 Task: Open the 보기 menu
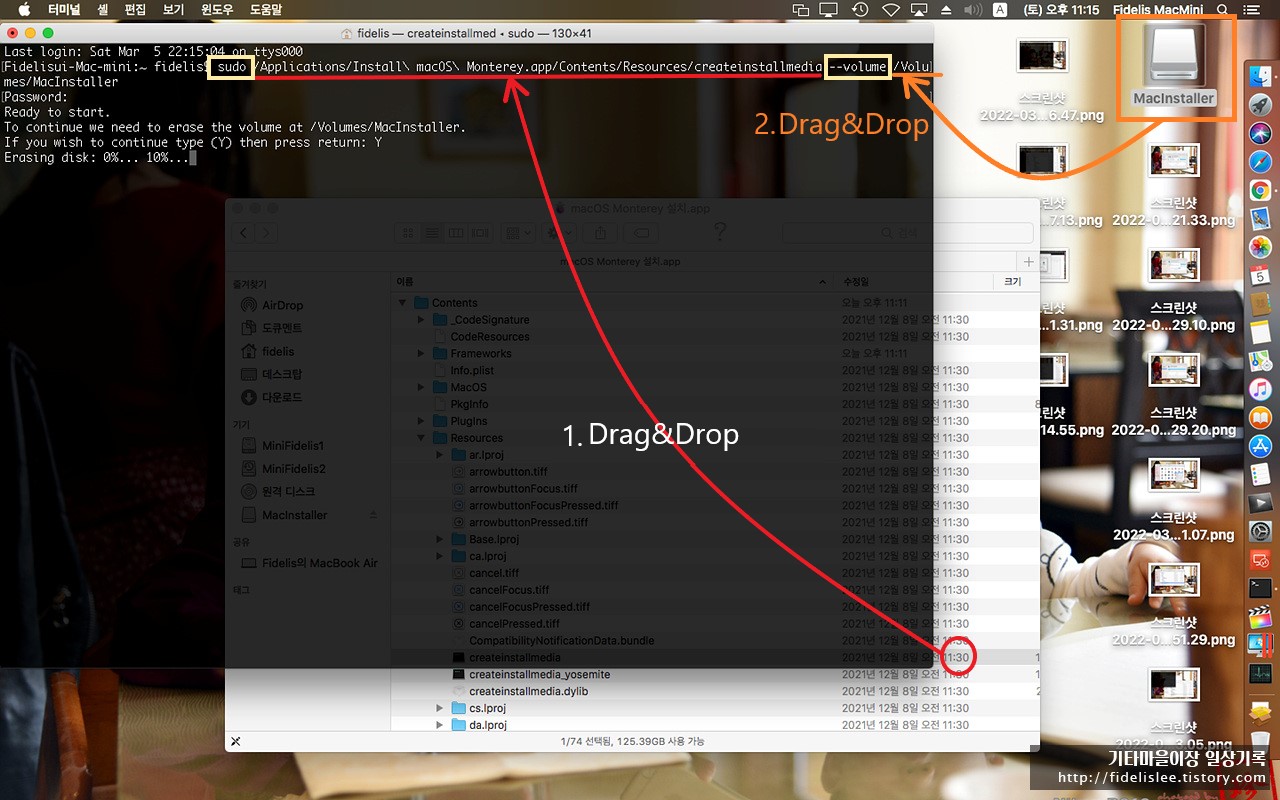174,10
